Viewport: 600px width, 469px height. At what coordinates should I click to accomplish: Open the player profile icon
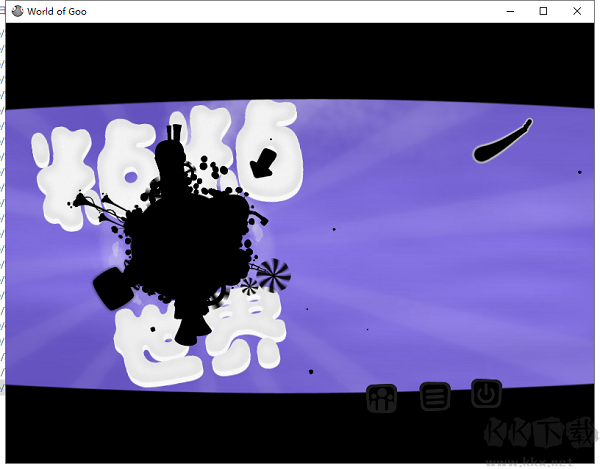click(x=382, y=398)
